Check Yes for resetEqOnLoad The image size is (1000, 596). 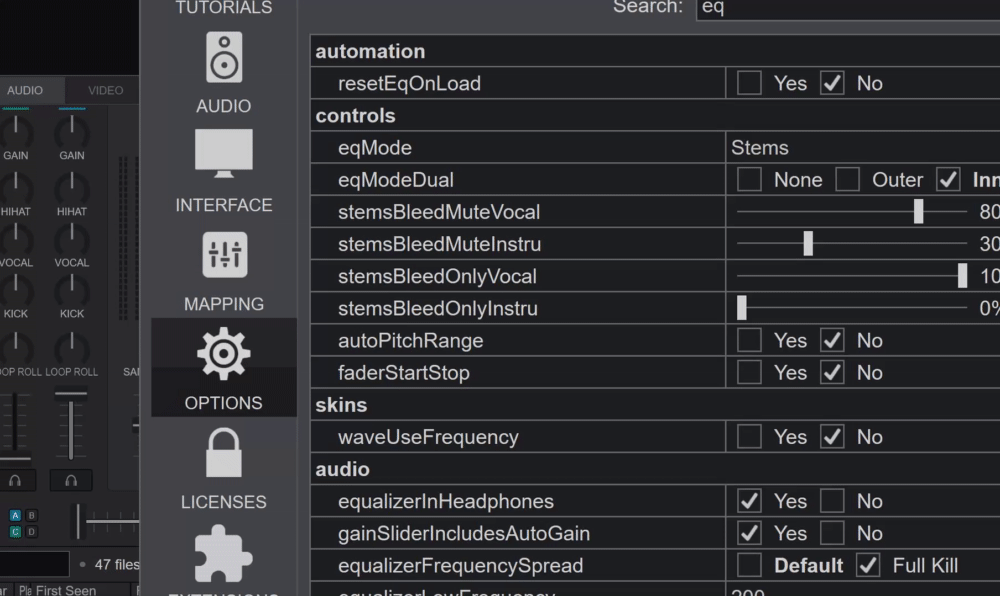click(749, 83)
